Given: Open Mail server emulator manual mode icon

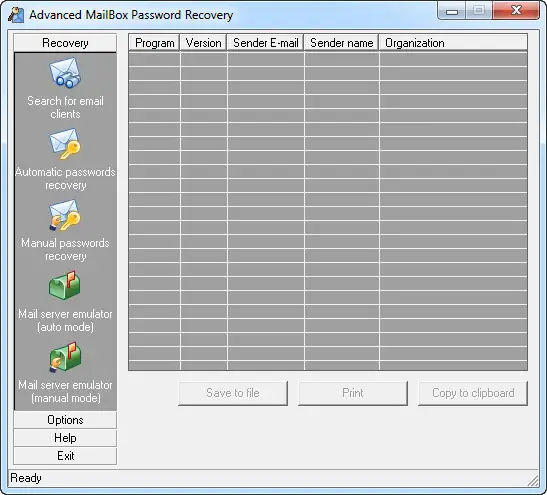Looking at the screenshot, I should (x=65, y=357).
